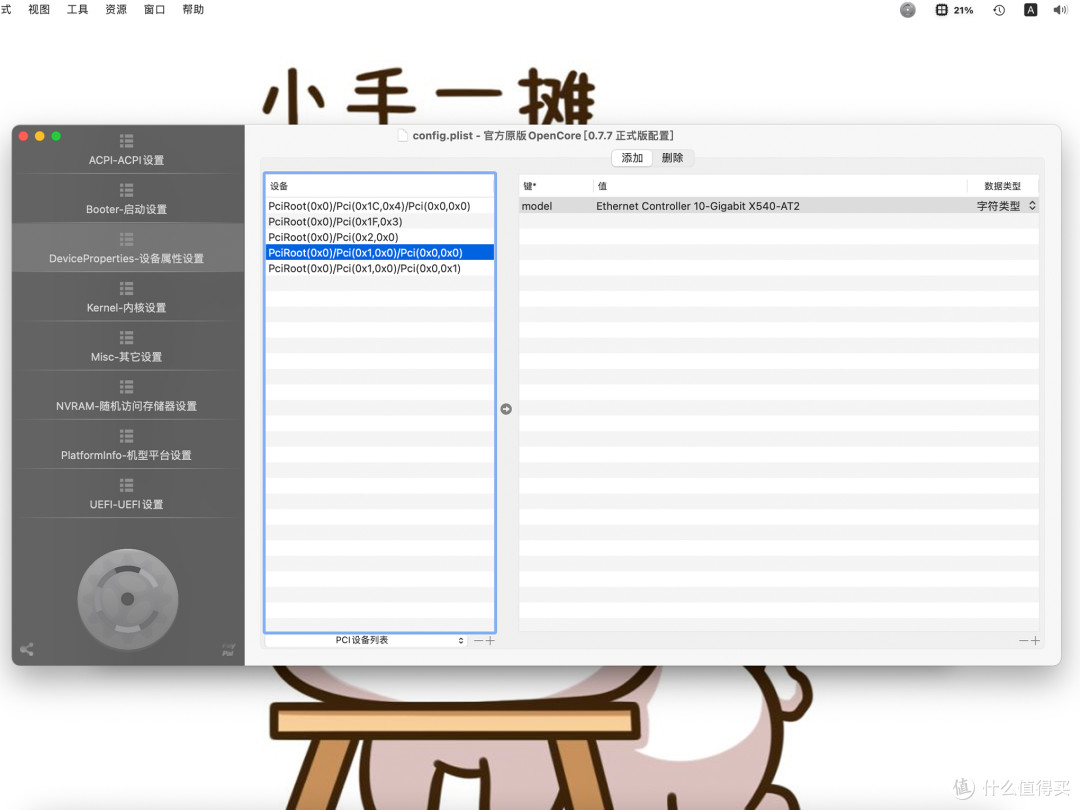Add property with plus under properties table
The width and height of the screenshot is (1080, 810).
click(x=1035, y=641)
